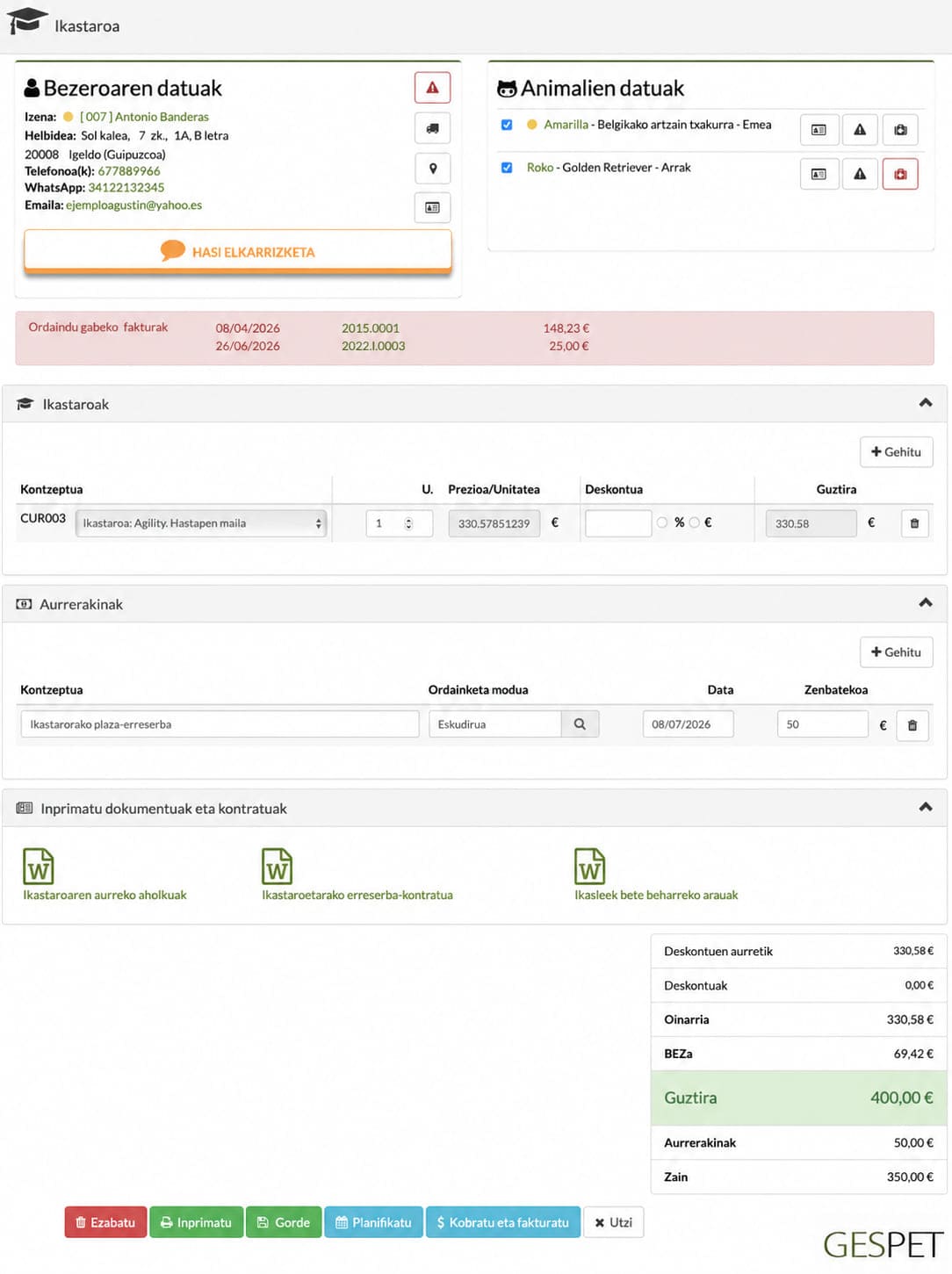Click Amarilla's warning triangle icon
The image size is (952, 1274).
(x=860, y=130)
